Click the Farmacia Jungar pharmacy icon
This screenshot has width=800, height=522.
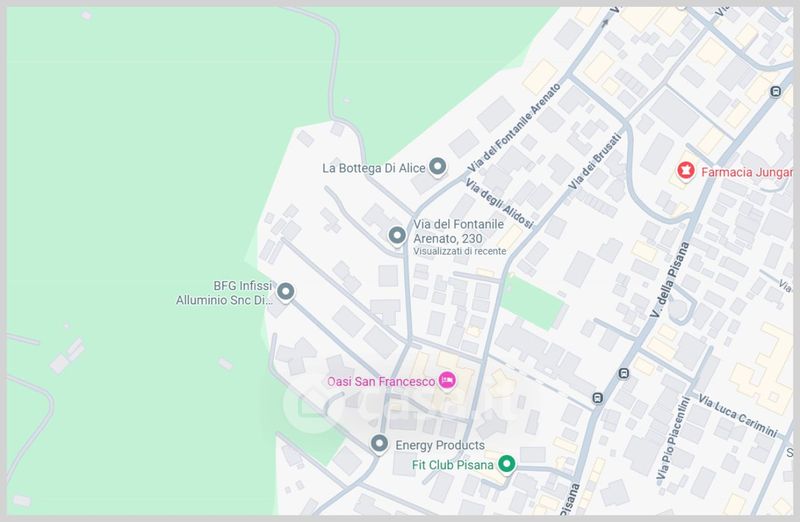coord(686,170)
